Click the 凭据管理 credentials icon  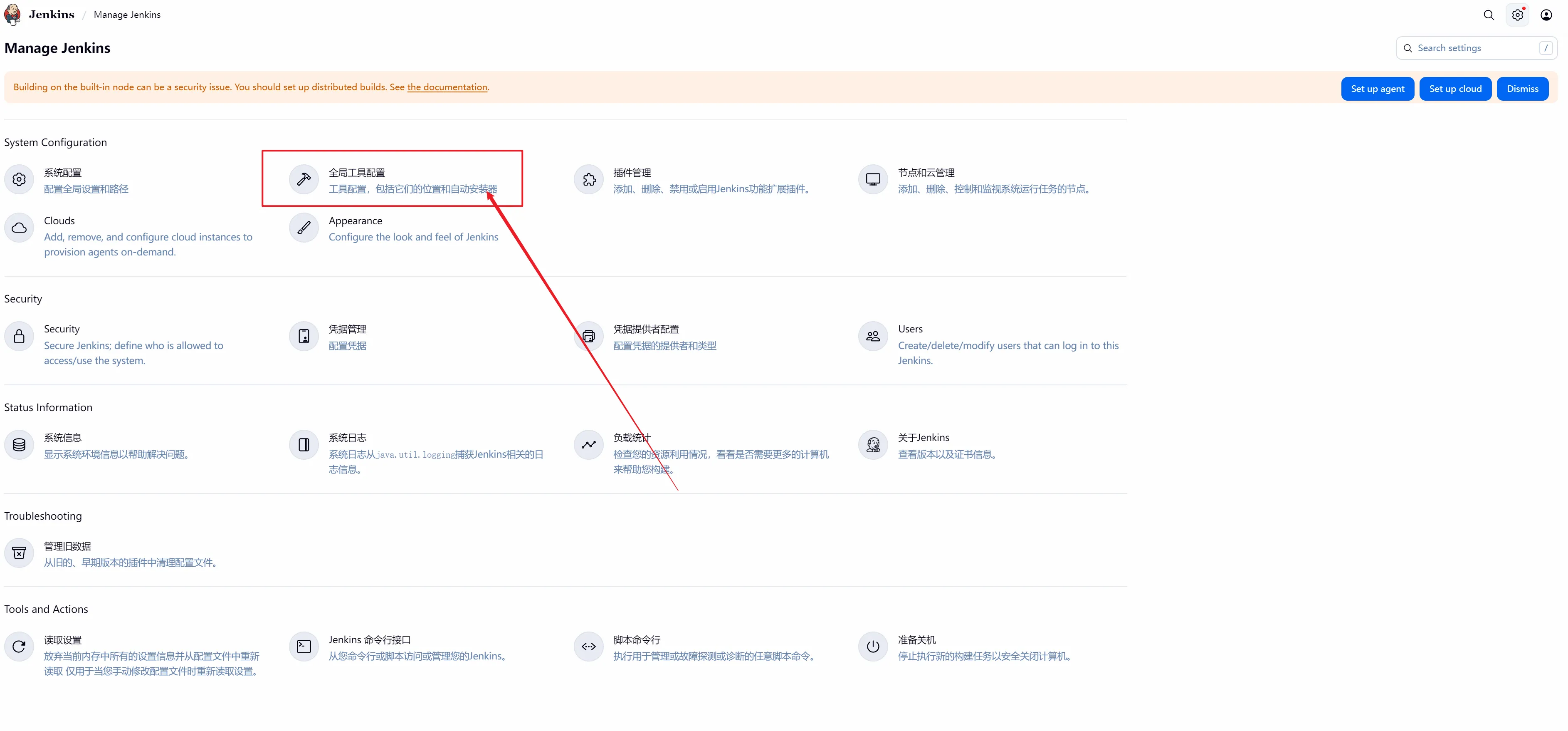click(x=304, y=336)
